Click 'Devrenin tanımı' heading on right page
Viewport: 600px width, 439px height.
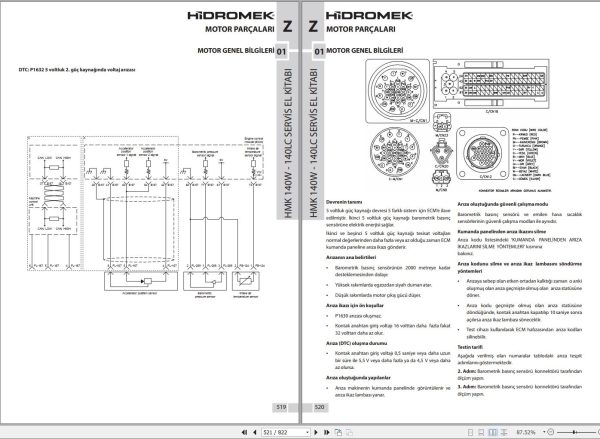(x=344, y=202)
